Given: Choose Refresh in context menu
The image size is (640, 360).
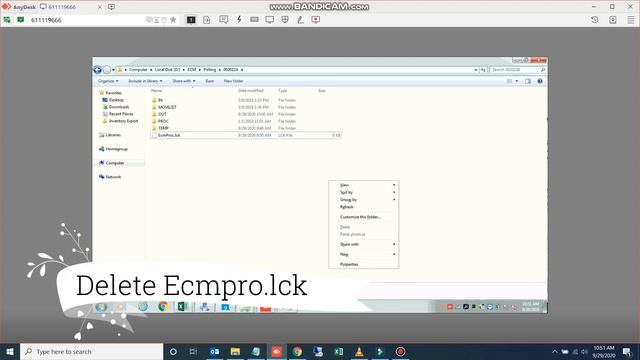Looking at the screenshot, I should coord(363,207).
